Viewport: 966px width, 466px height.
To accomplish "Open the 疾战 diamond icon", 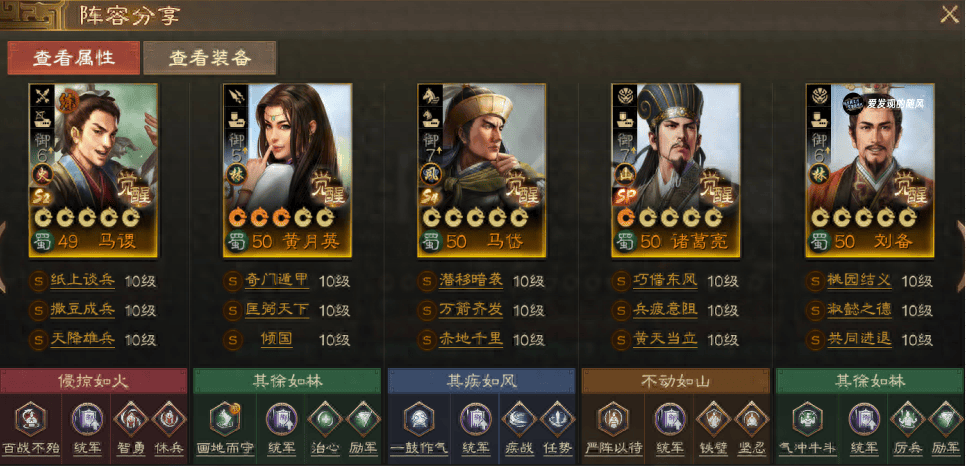I will click(x=519, y=419).
